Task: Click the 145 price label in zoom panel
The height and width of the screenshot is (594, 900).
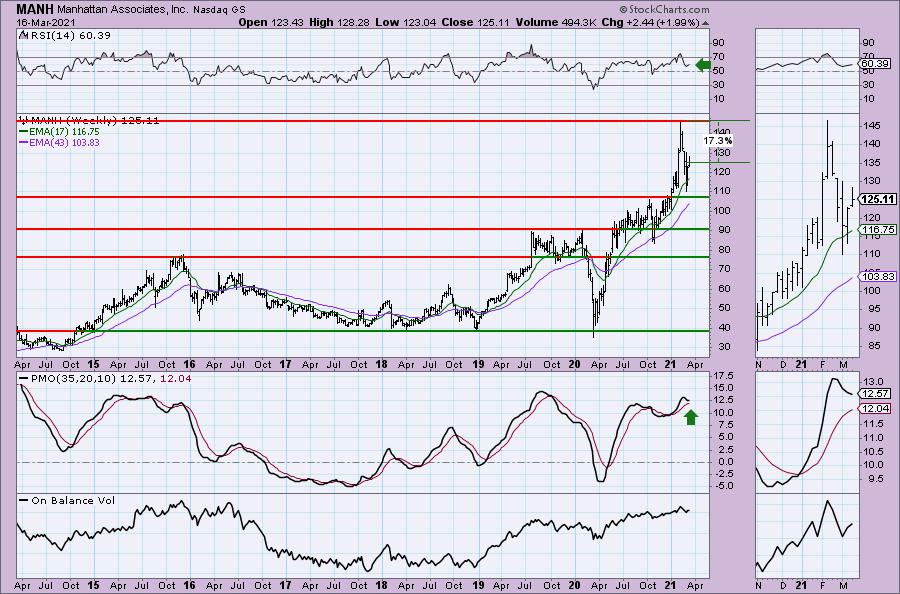Action: coord(872,126)
